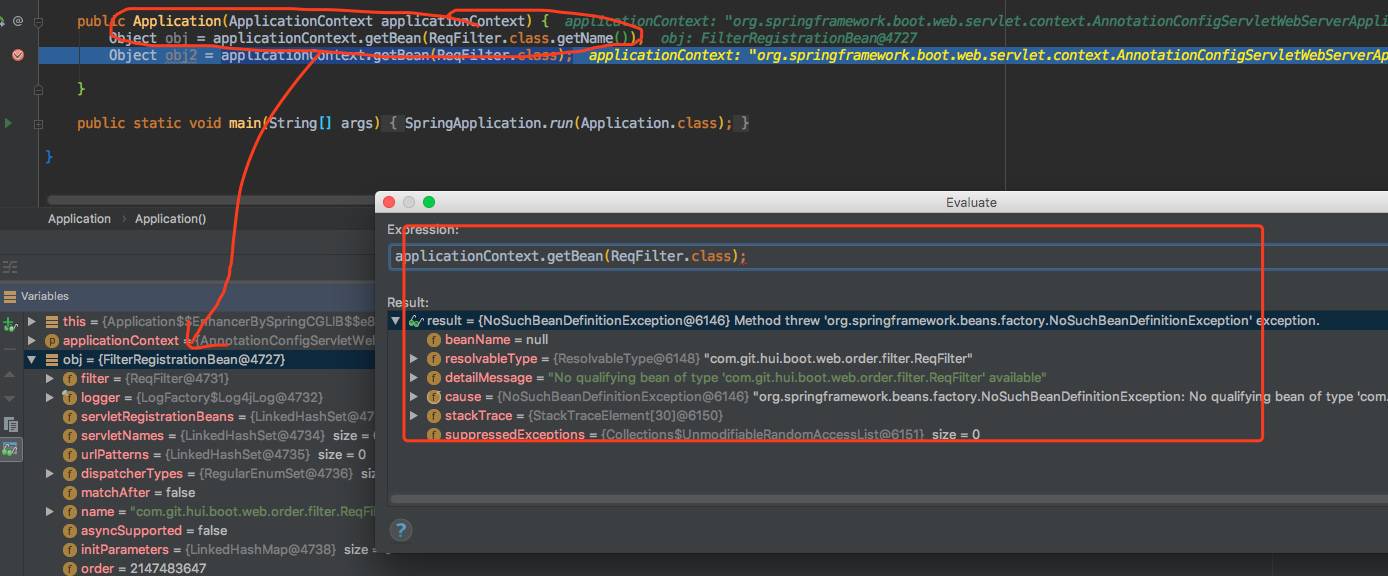The height and width of the screenshot is (576, 1388).
Task: Expand the folded main method block
Action: point(38,124)
